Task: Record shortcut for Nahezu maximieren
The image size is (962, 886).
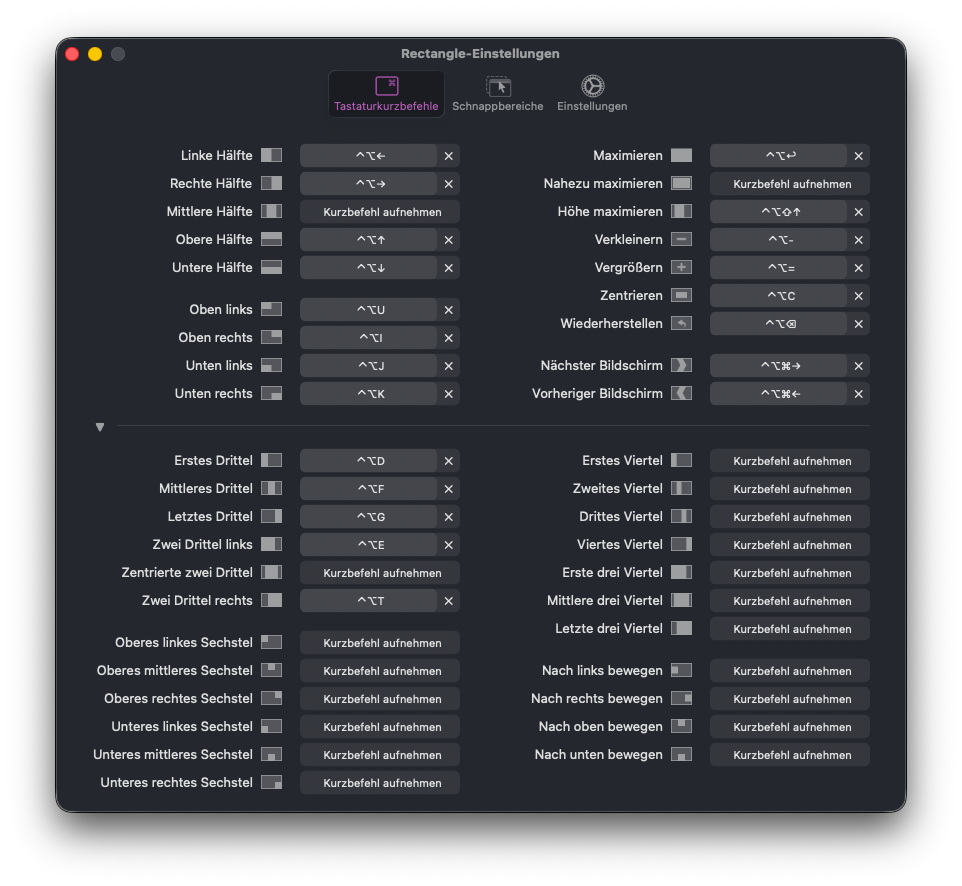Action: (x=790, y=184)
